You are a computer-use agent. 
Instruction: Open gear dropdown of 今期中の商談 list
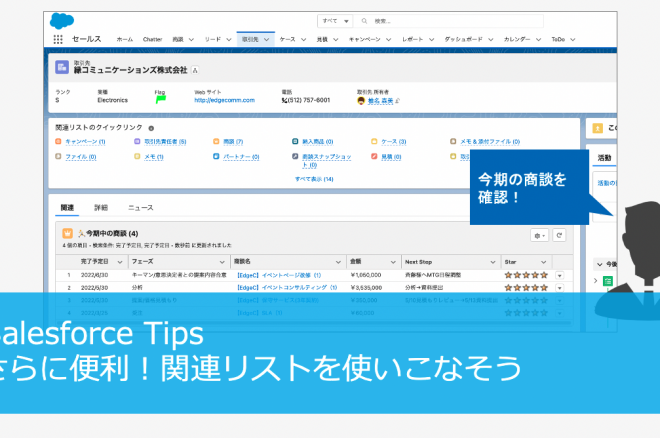pos(539,236)
